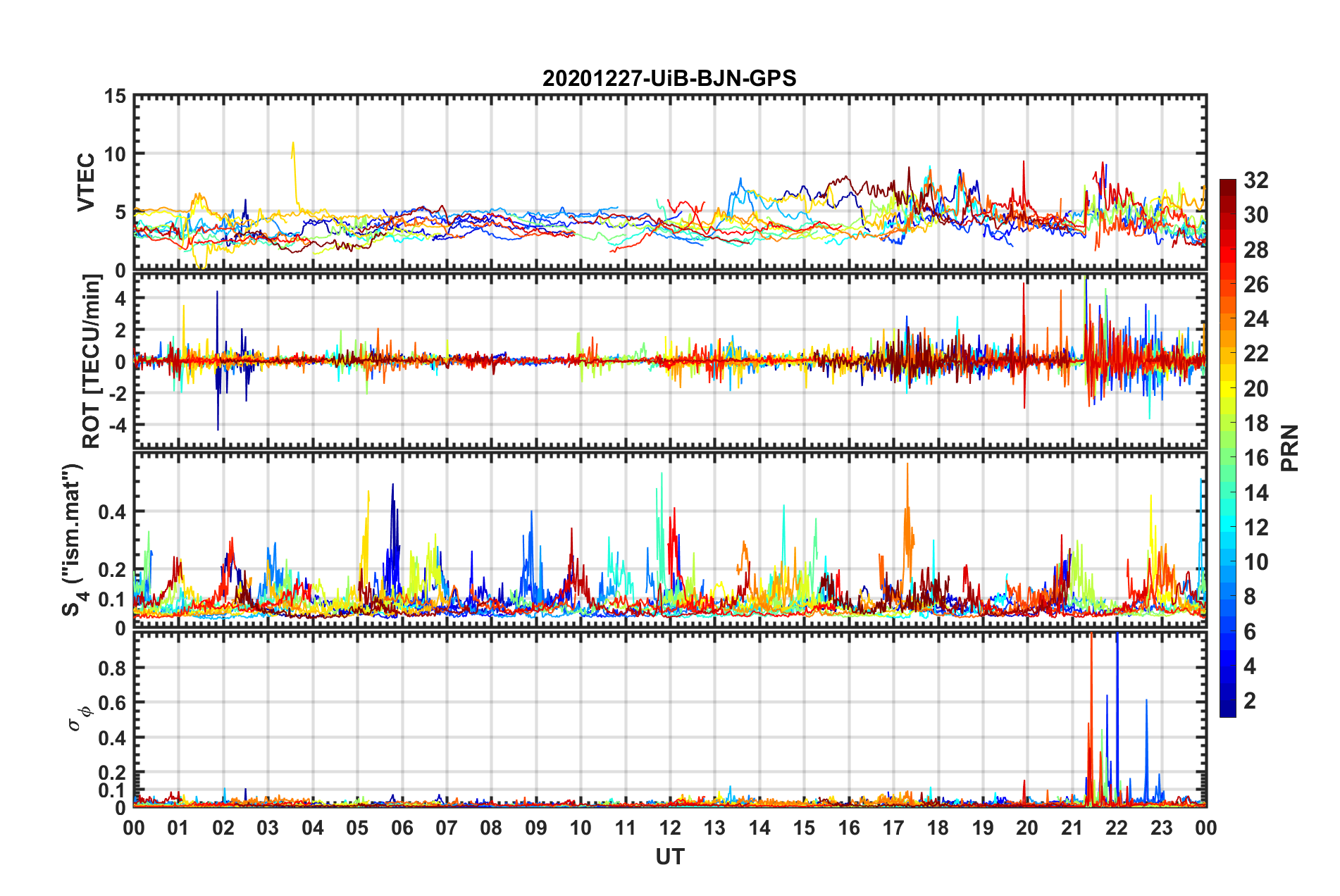1340x896 pixels.
Task: Click the x-axis tick label 12
Action: (670, 828)
